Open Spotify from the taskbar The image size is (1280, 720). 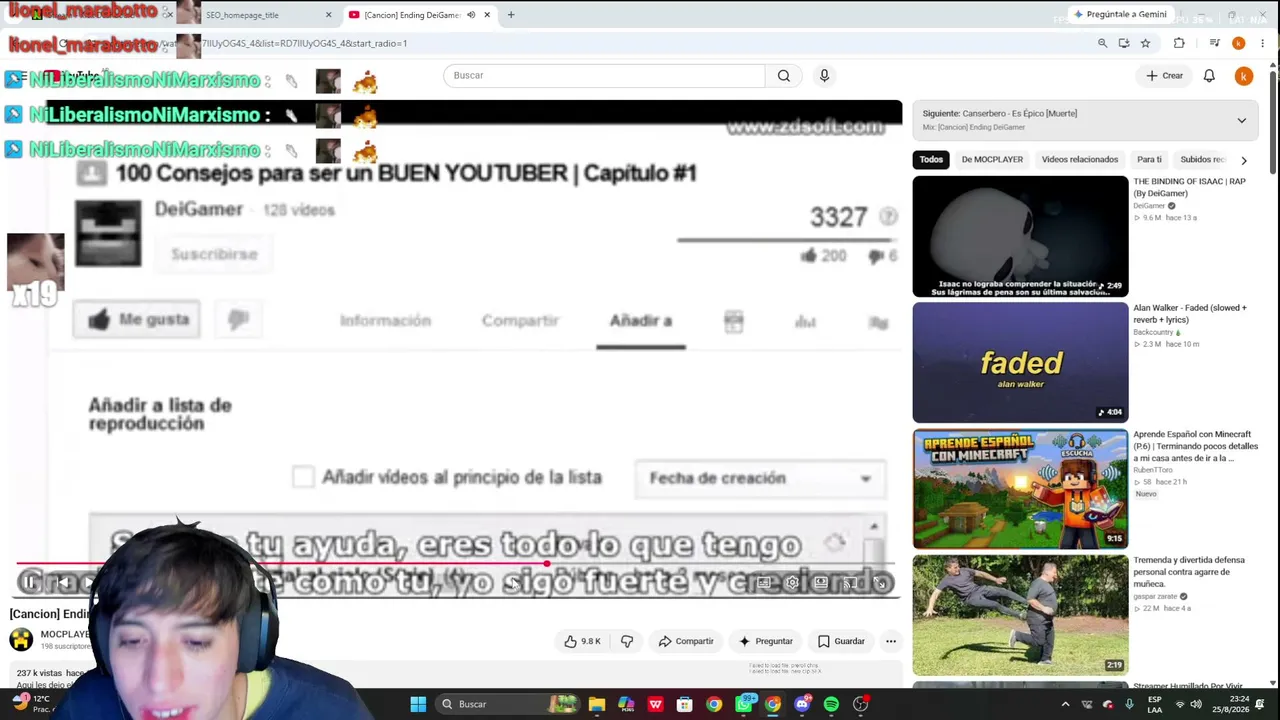831,704
